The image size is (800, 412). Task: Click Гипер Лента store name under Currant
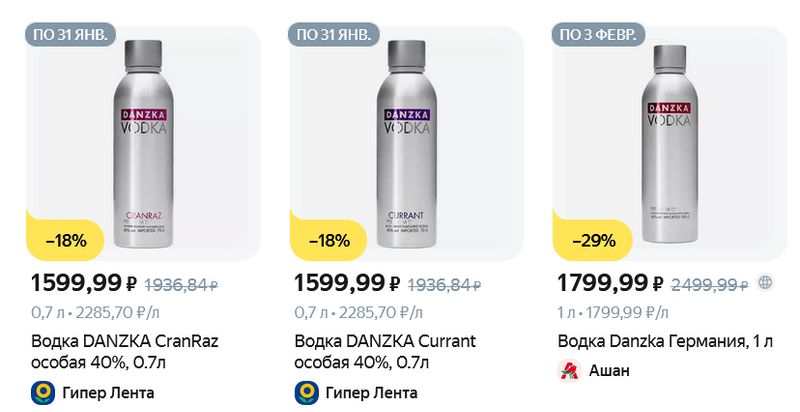pyautogui.click(x=372, y=391)
